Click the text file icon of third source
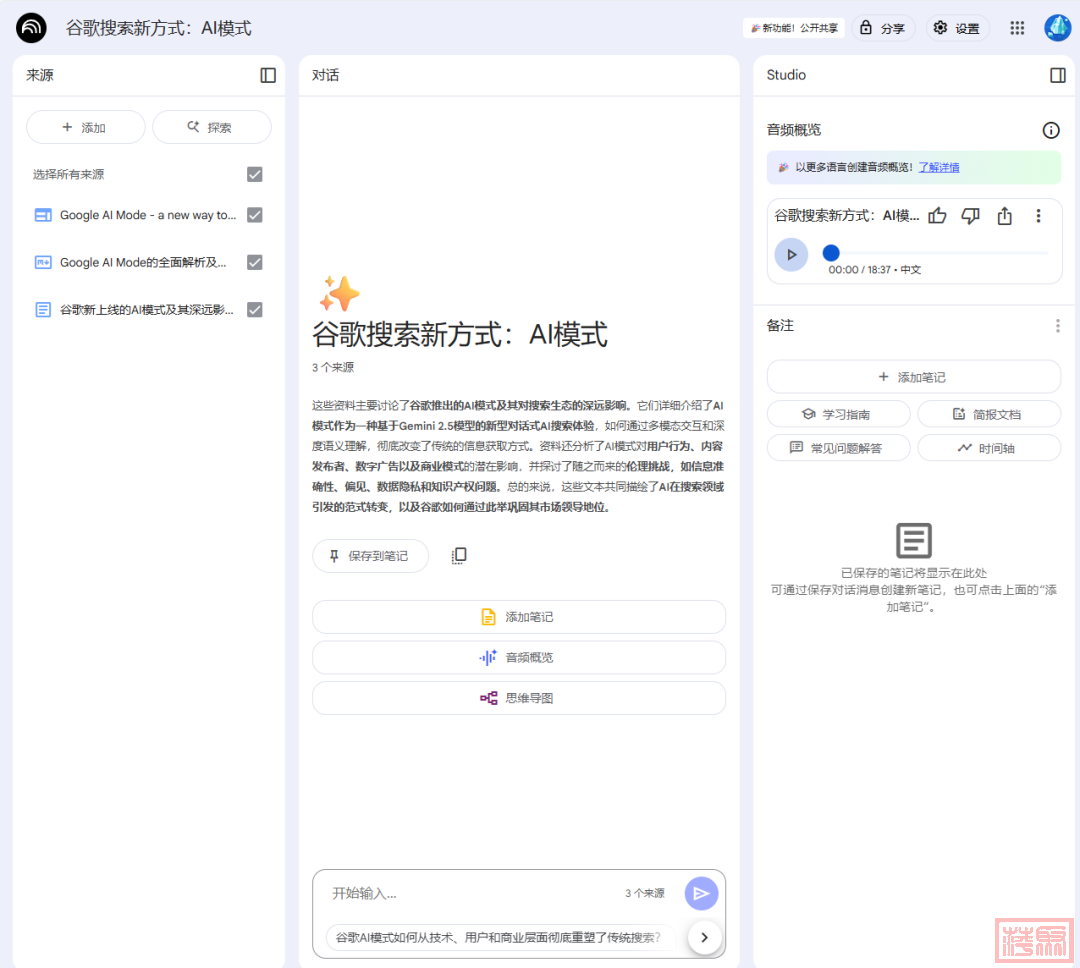This screenshot has width=1080, height=968. [43, 310]
